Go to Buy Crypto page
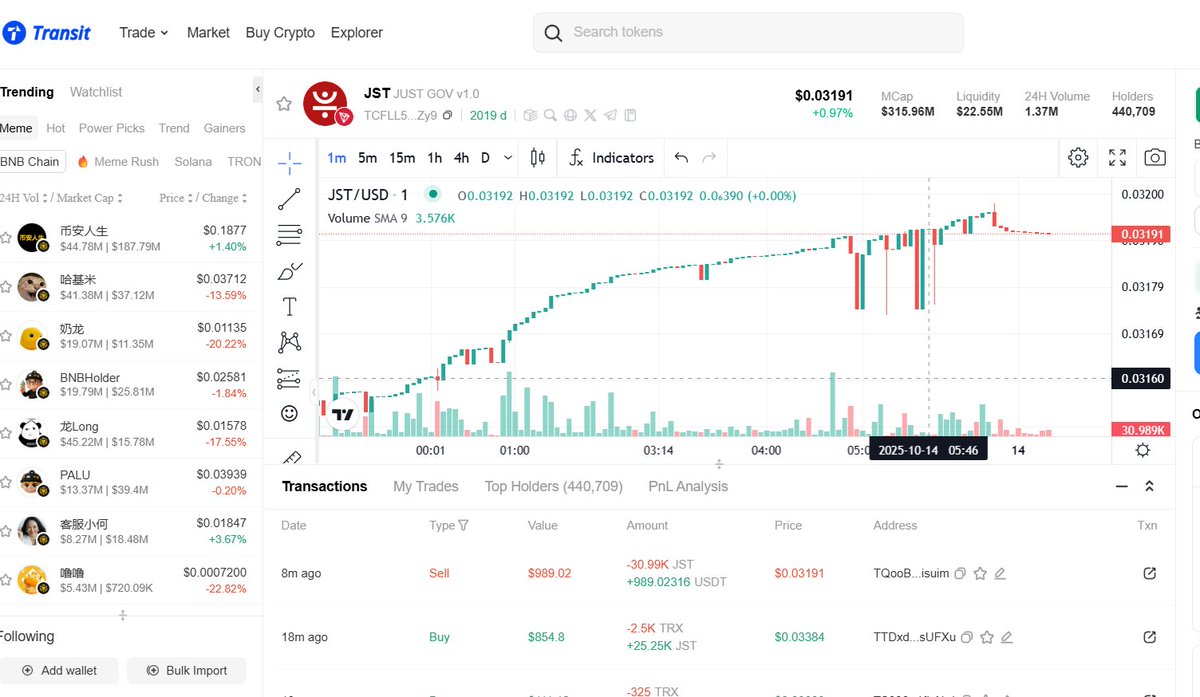Screen dimensions: 1200x697 coord(280,33)
